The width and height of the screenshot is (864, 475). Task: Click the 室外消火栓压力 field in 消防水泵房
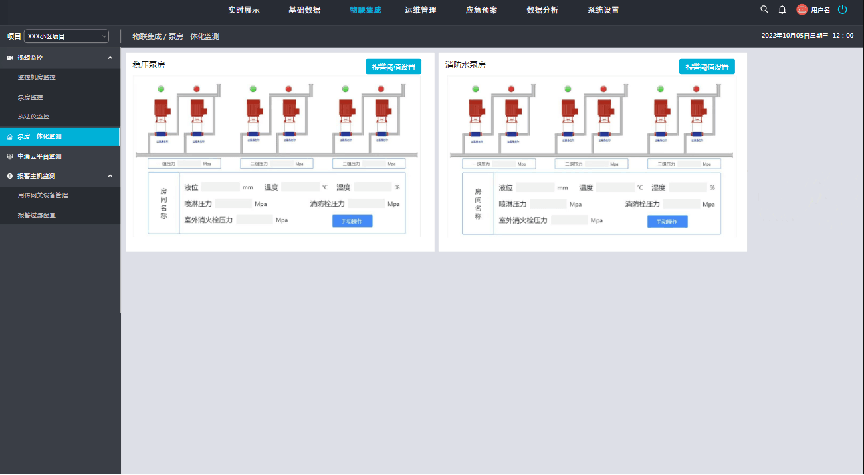pyautogui.click(x=569, y=220)
